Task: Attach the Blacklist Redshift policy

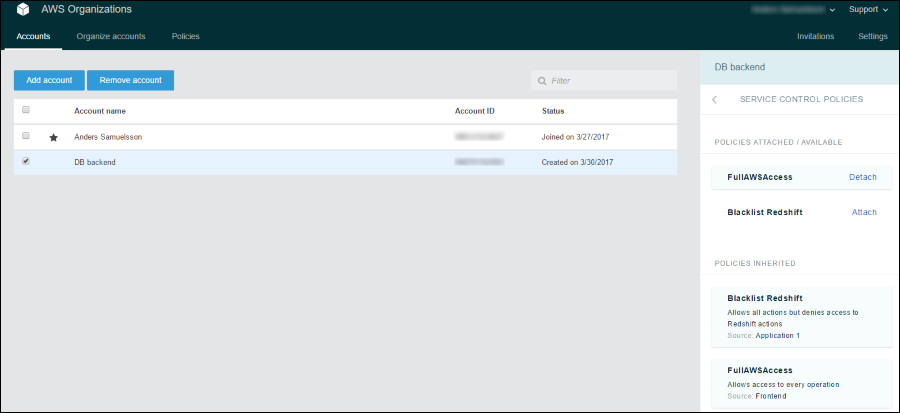Action: click(x=864, y=212)
